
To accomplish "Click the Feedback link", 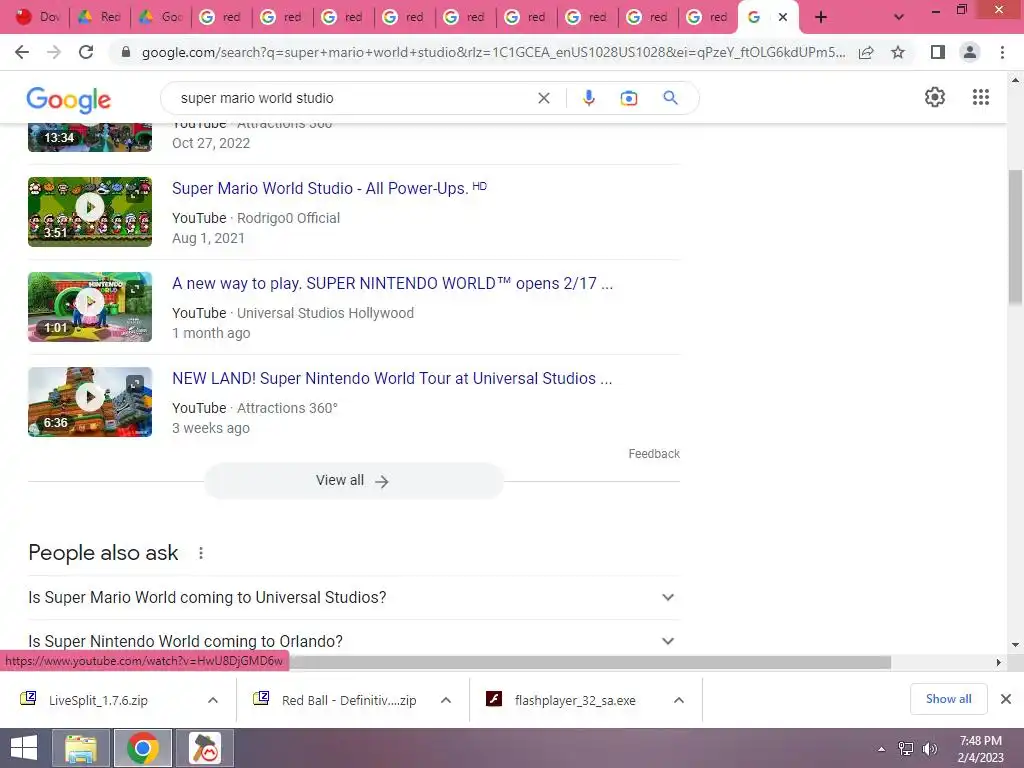I will click(654, 454).
